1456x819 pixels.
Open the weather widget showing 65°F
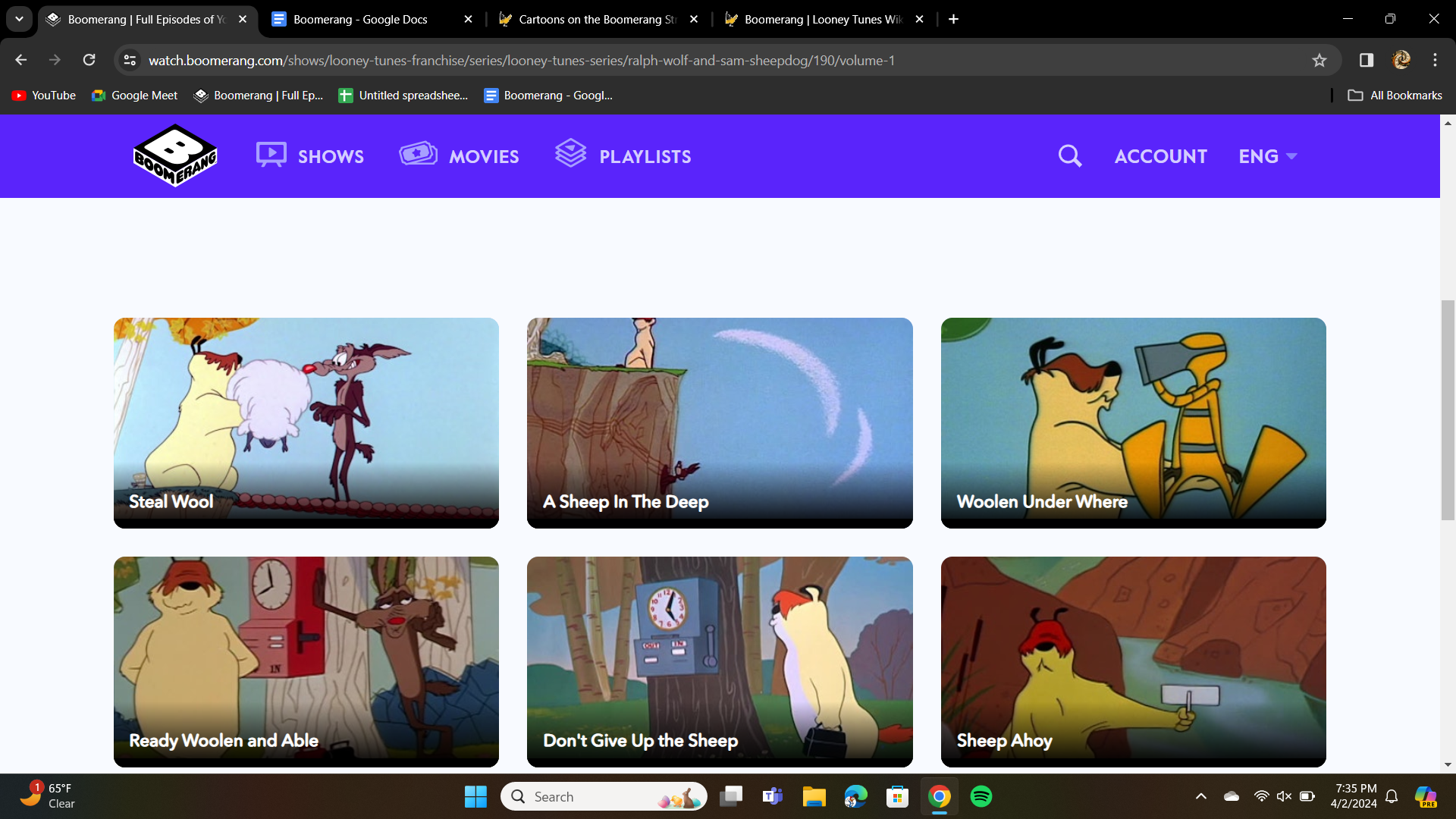pyautogui.click(x=47, y=796)
